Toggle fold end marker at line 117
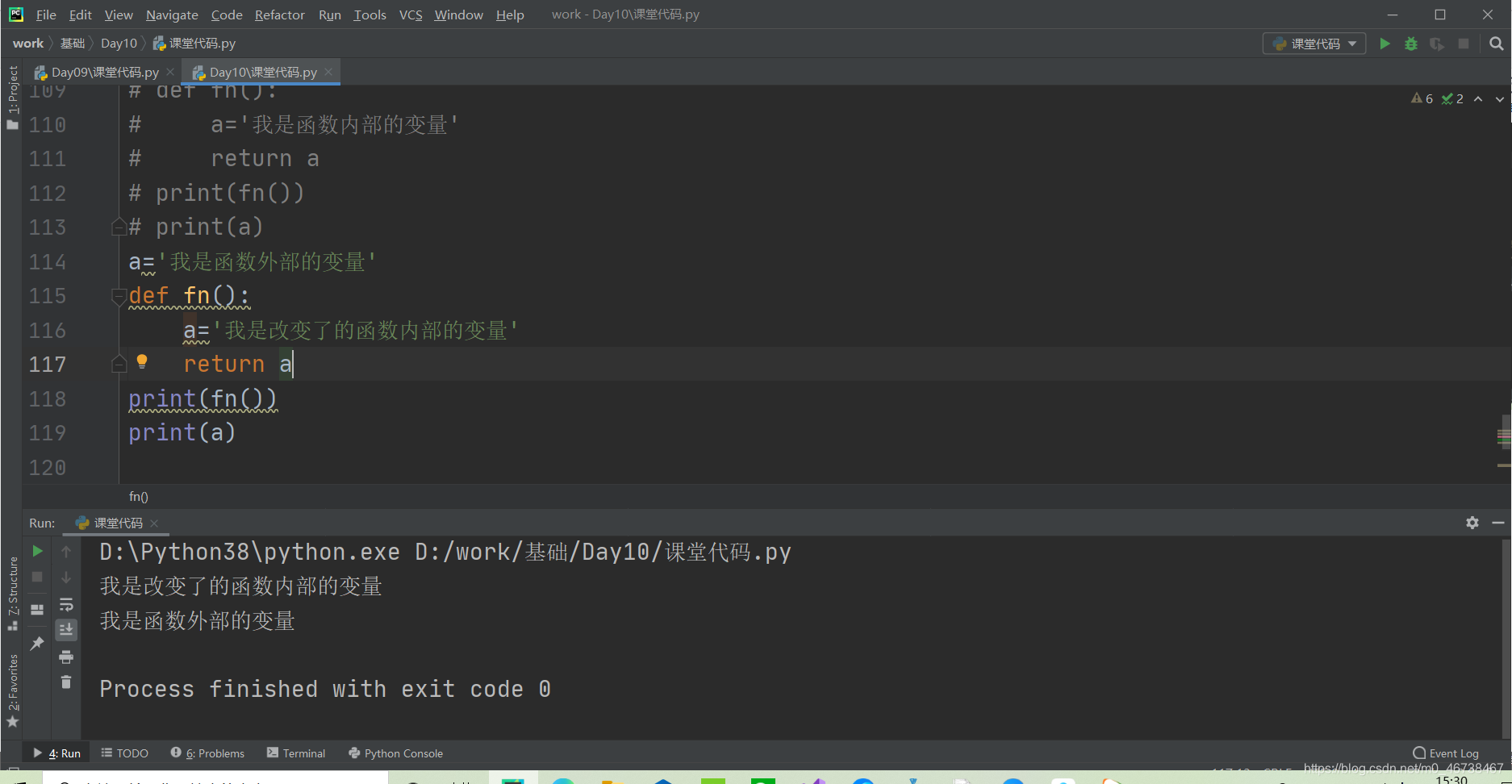The height and width of the screenshot is (784, 1512). click(119, 364)
